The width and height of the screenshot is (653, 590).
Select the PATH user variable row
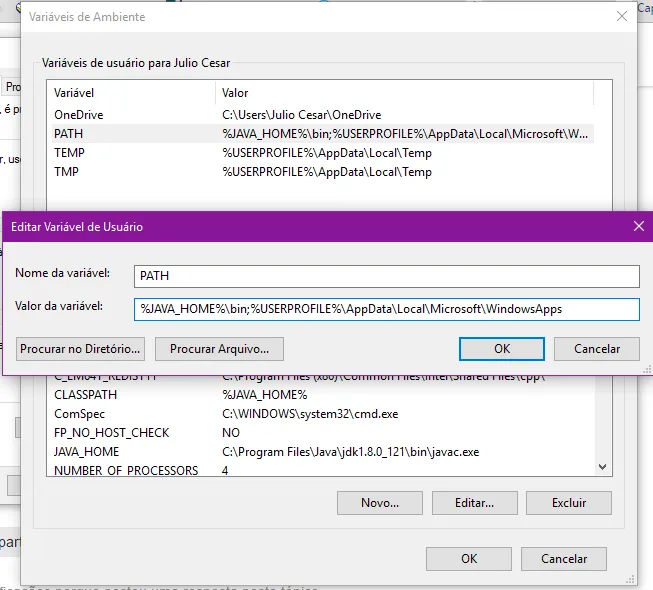point(68,134)
